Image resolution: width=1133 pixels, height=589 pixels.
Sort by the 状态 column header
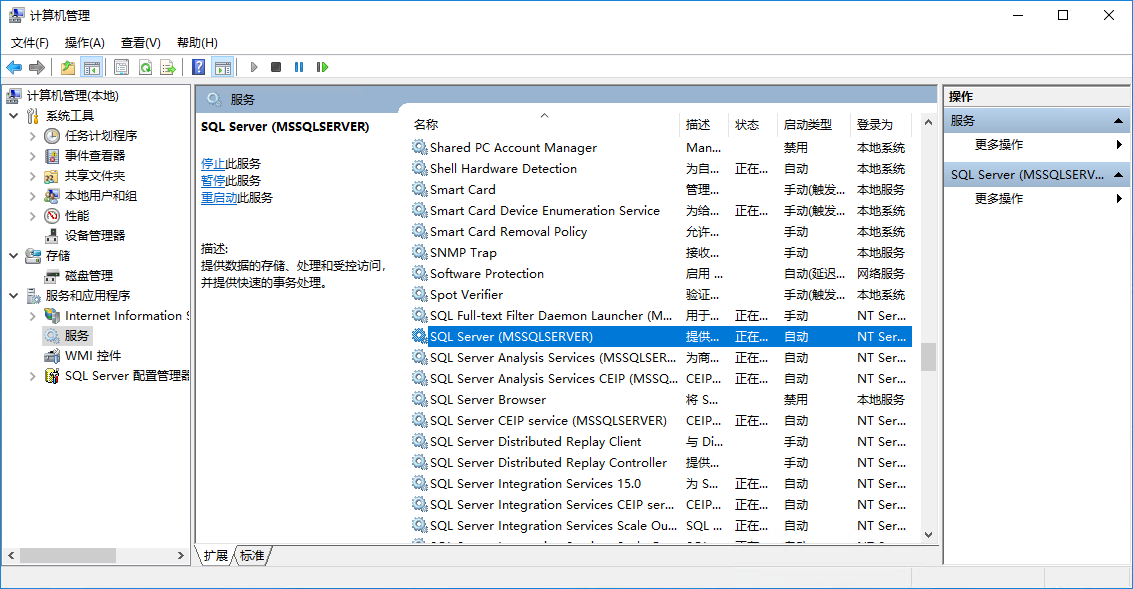752,124
